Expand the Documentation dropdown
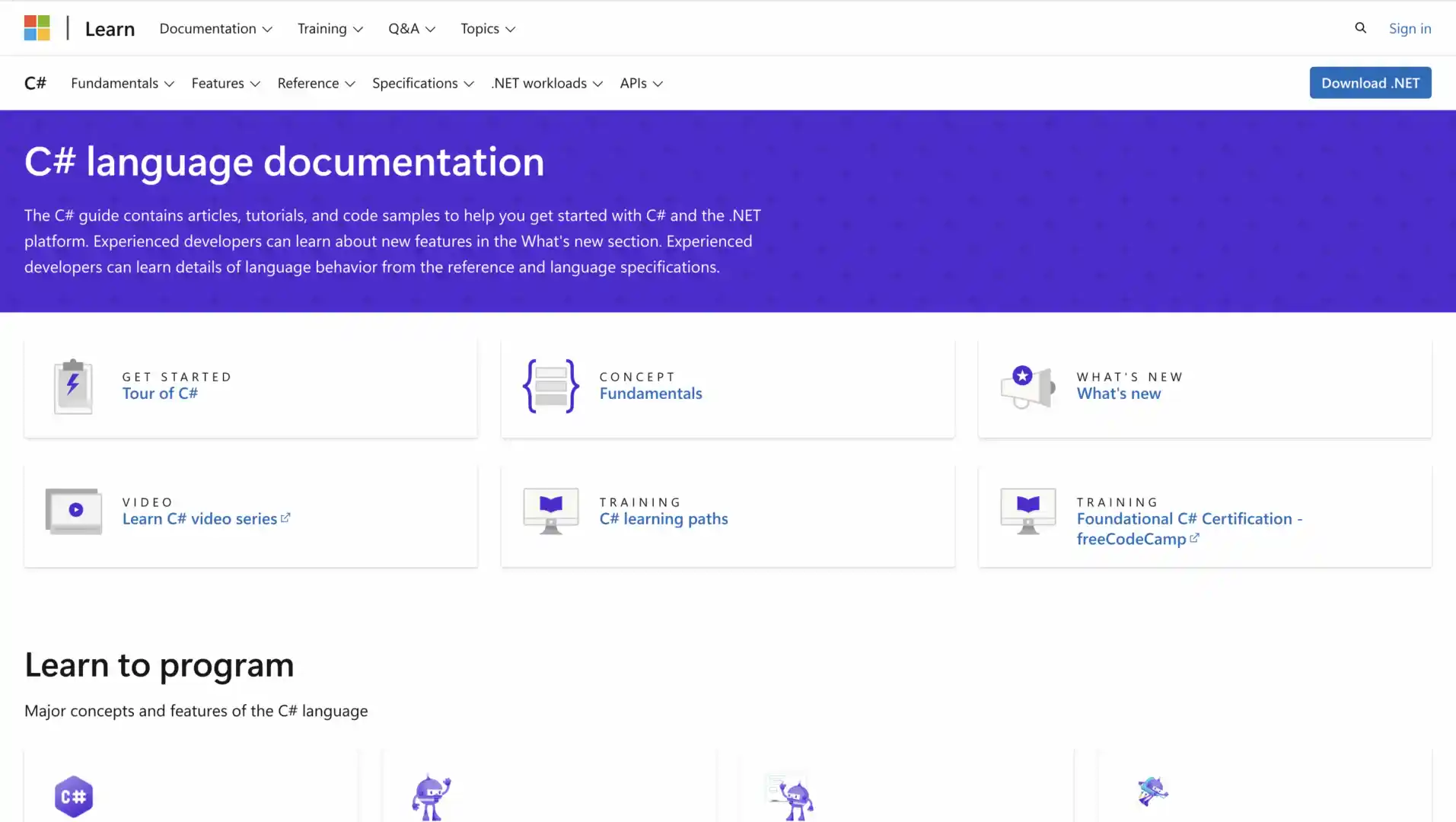1456x822 pixels. tap(215, 28)
